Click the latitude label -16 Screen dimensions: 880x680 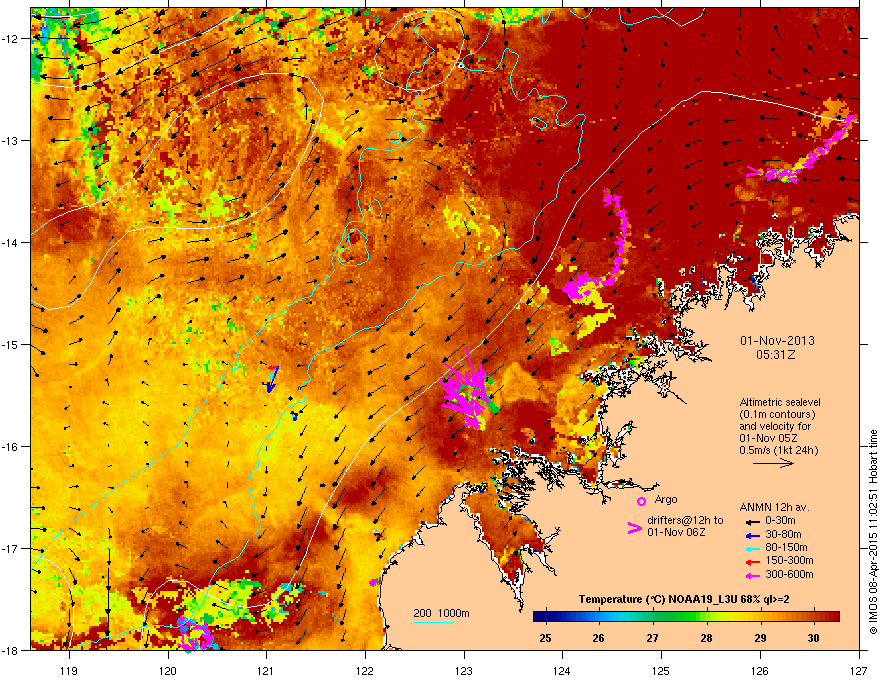click(10, 447)
